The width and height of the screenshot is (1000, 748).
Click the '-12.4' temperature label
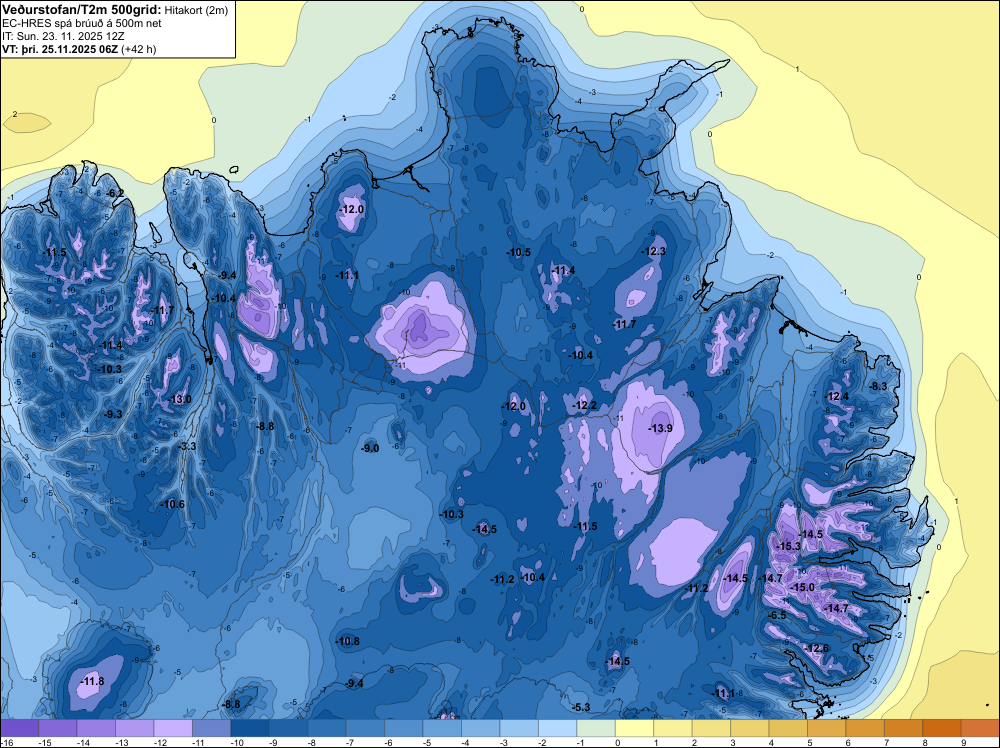tap(837, 396)
